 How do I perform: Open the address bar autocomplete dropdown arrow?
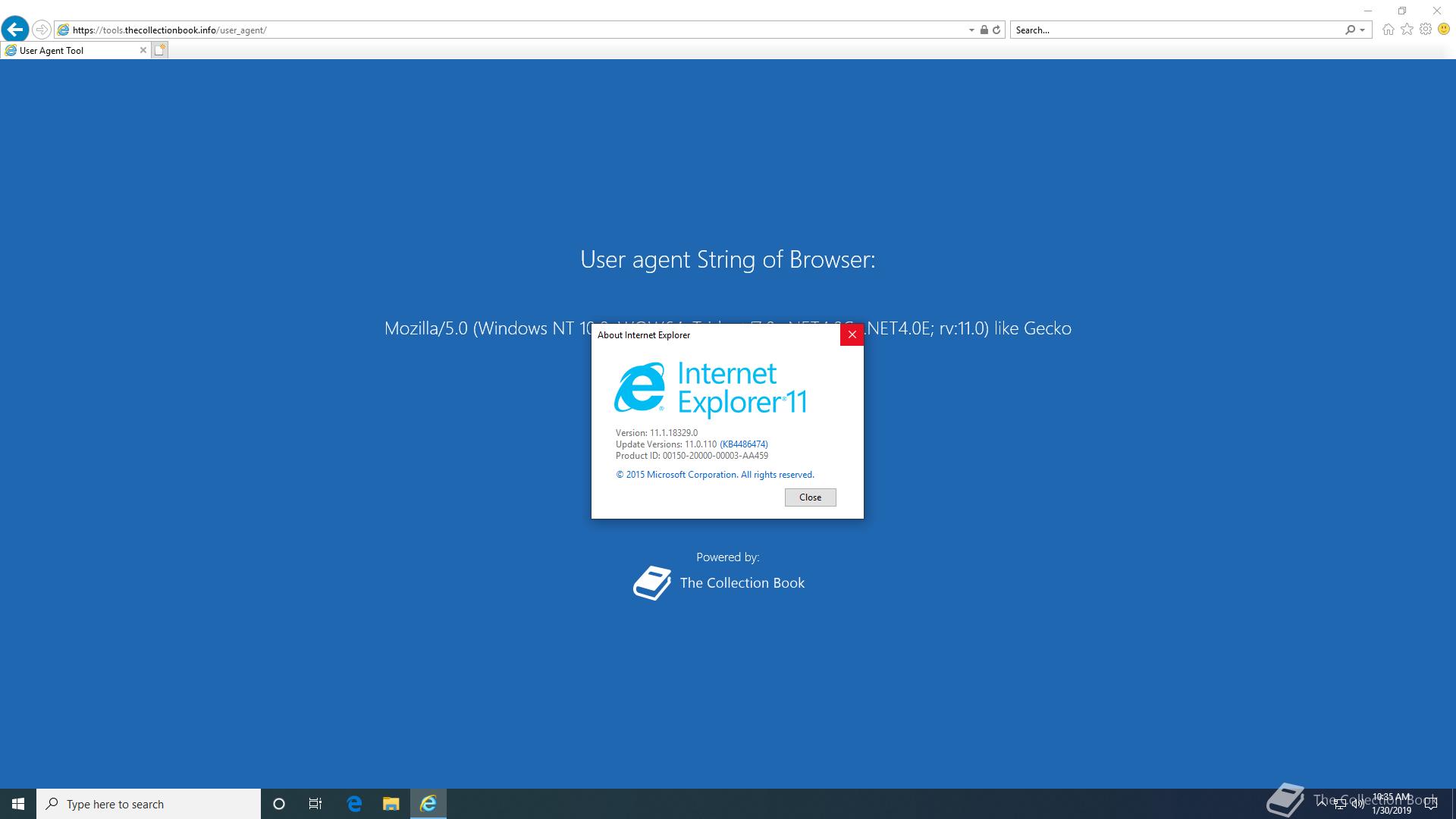(x=971, y=30)
